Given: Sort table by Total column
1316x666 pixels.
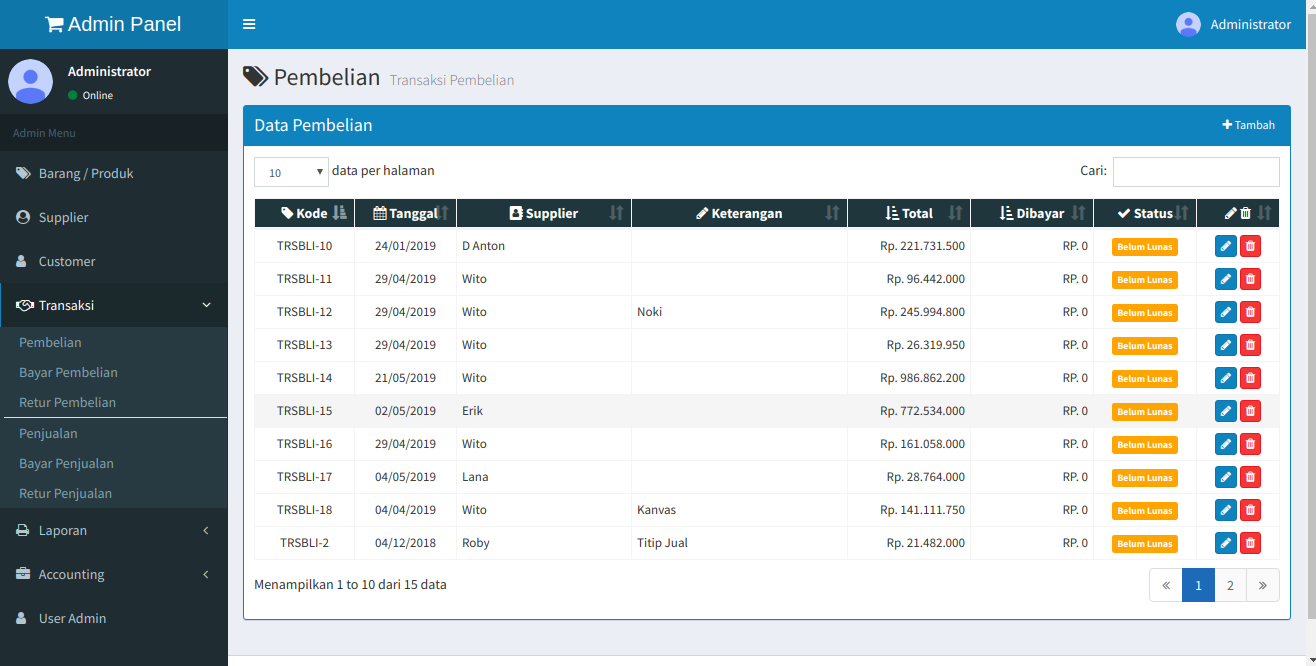Looking at the screenshot, I should click(909, 213).
